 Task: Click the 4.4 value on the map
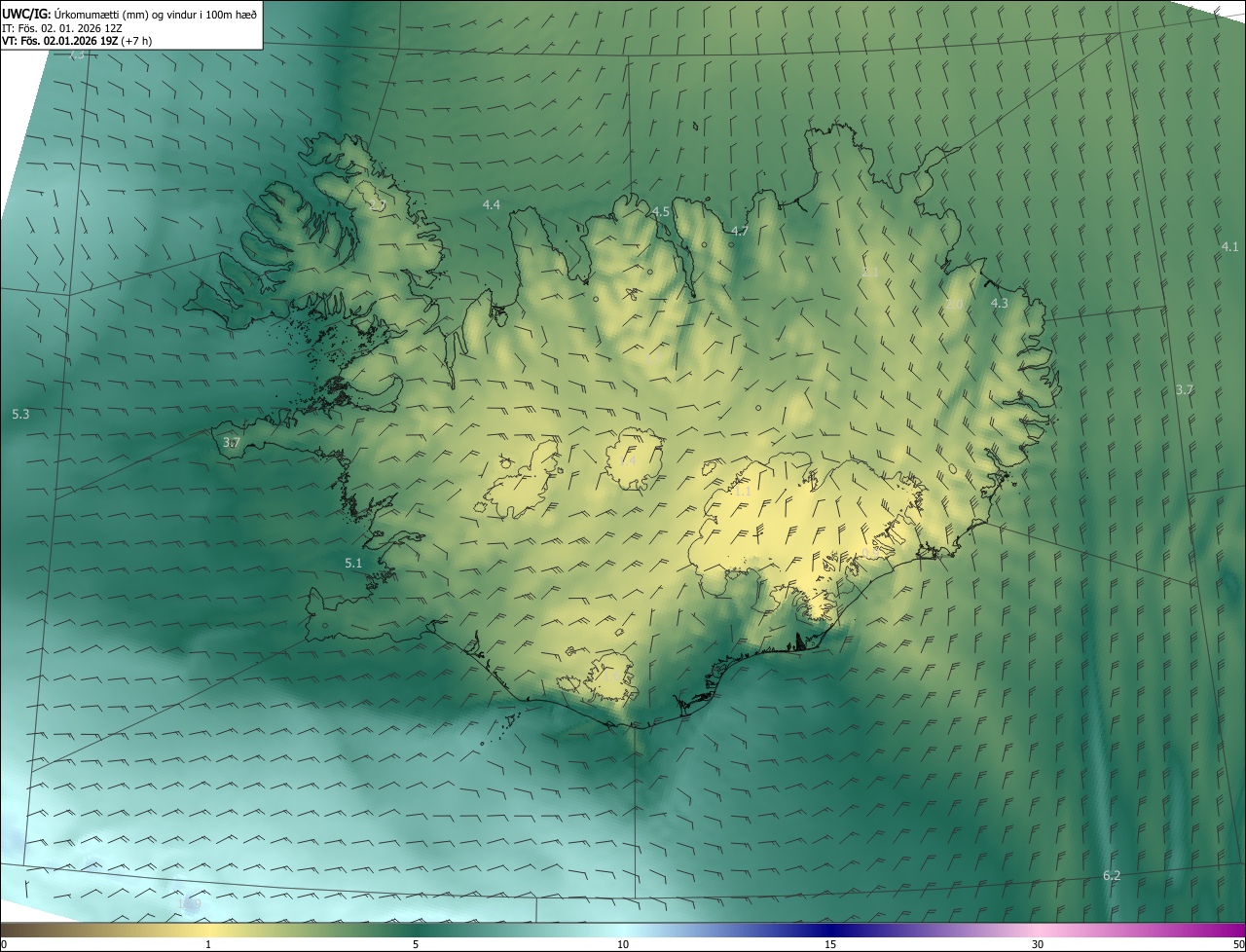492,204
